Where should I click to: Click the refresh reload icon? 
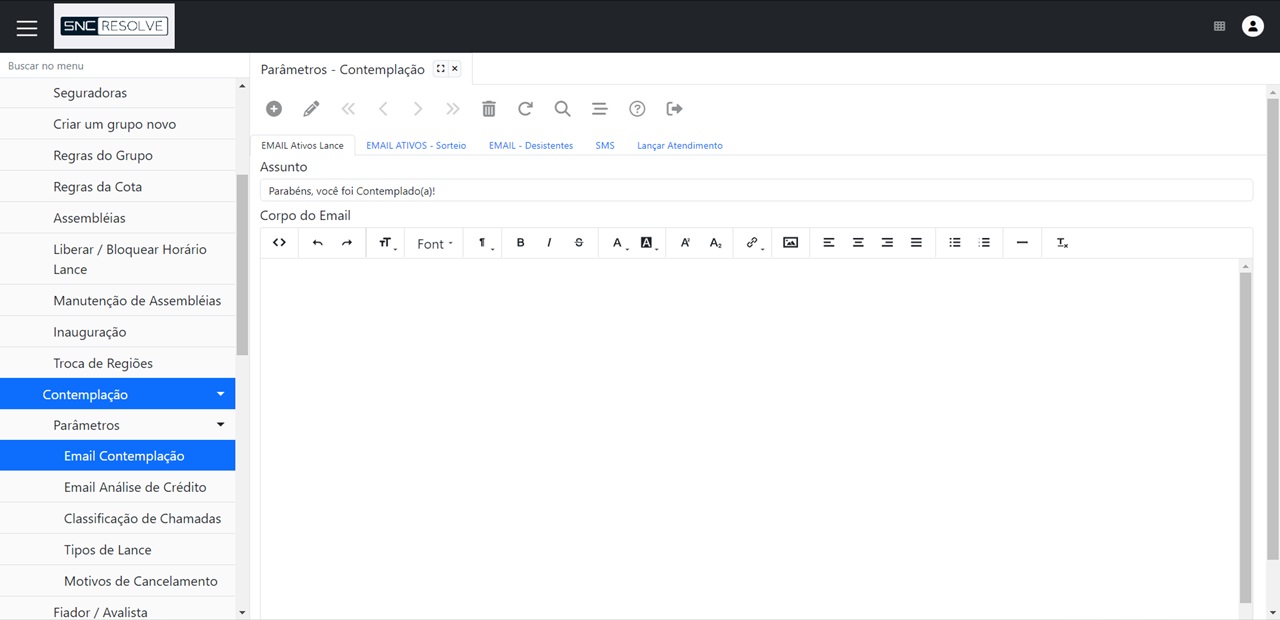(525, 109)
